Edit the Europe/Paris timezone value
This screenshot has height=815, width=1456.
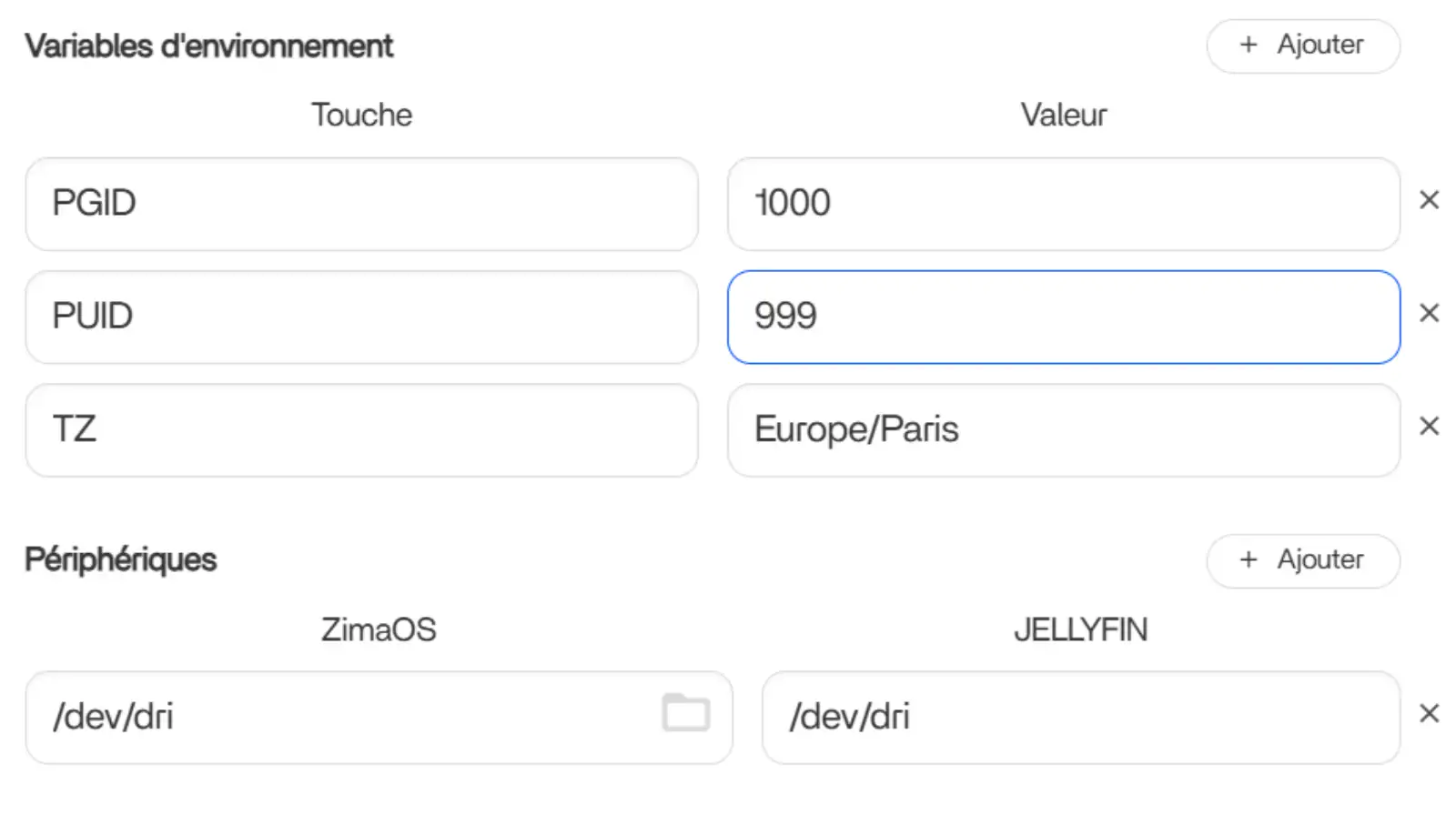coord(1063,430)
